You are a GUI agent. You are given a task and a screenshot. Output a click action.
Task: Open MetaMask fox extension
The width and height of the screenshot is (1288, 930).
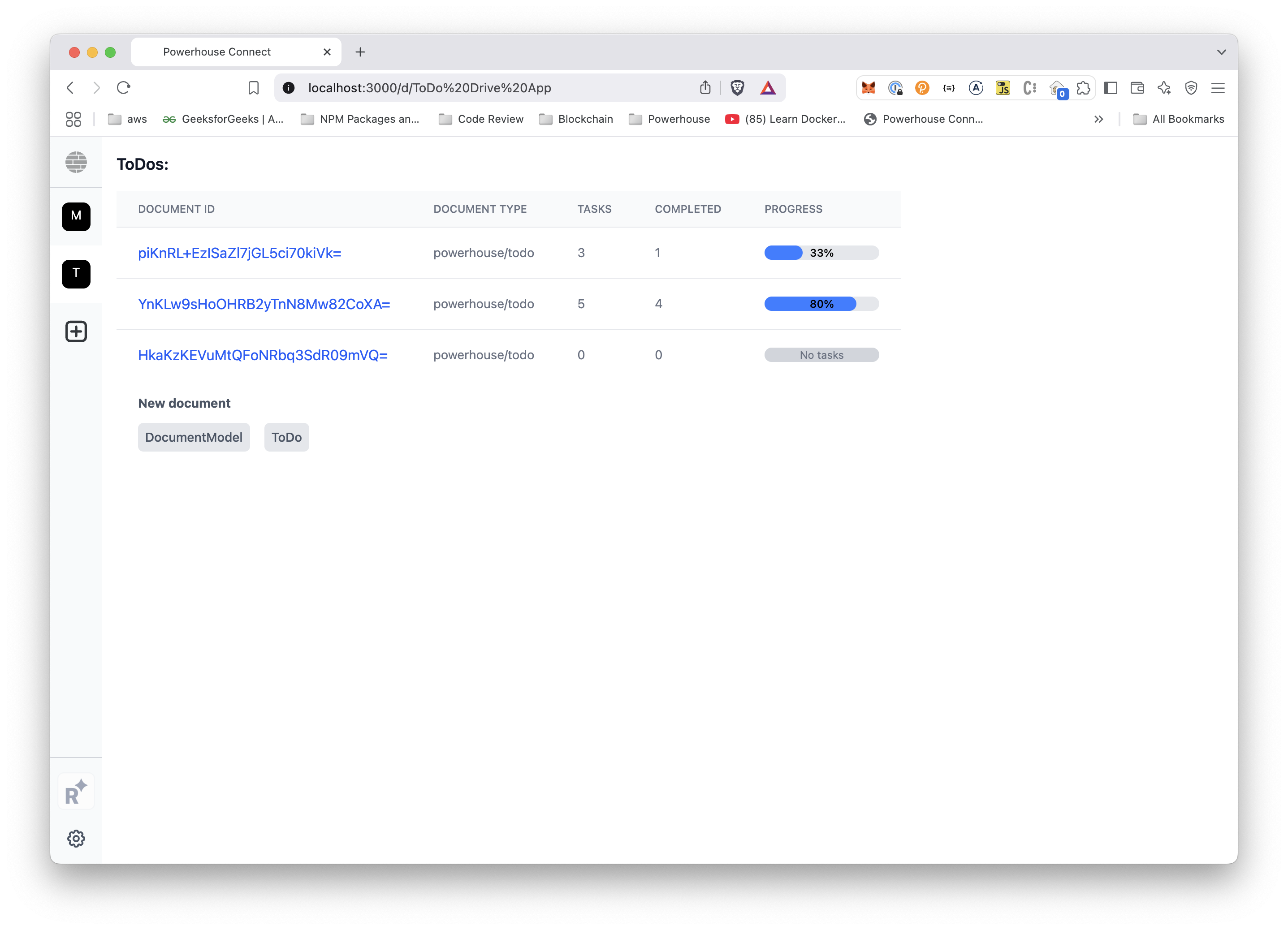point(869,87)
